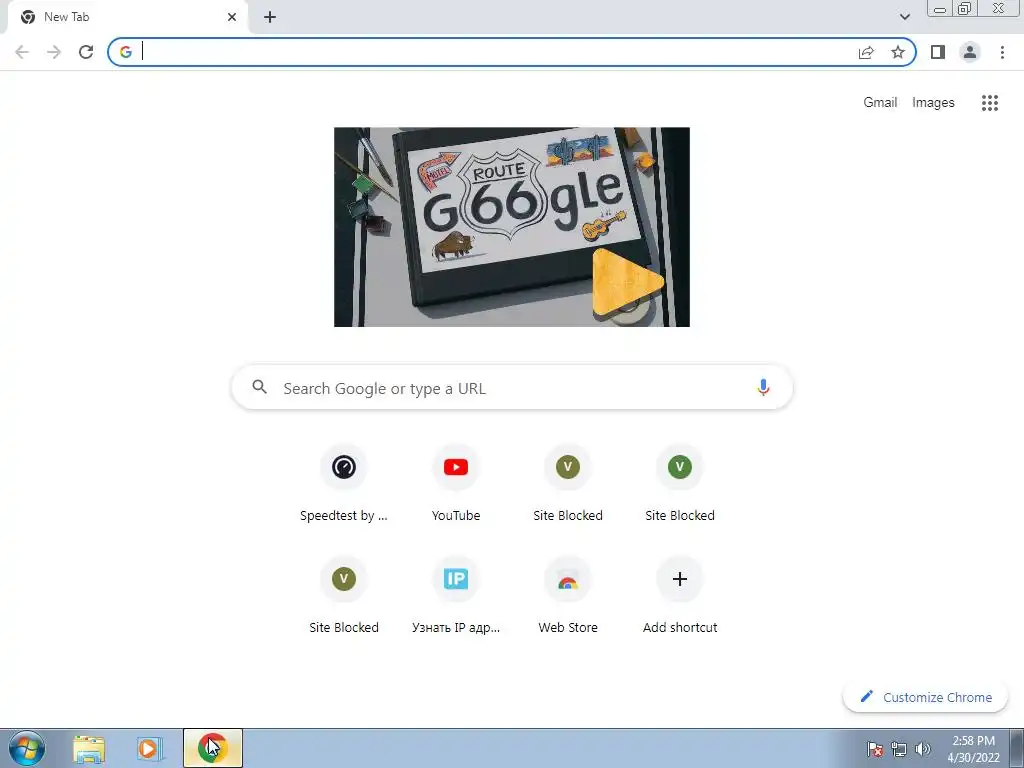Screen dimensions: 1024x768
Task: Open the profile avatar icon
Action: pyautogui.click(x=970, y=52)
